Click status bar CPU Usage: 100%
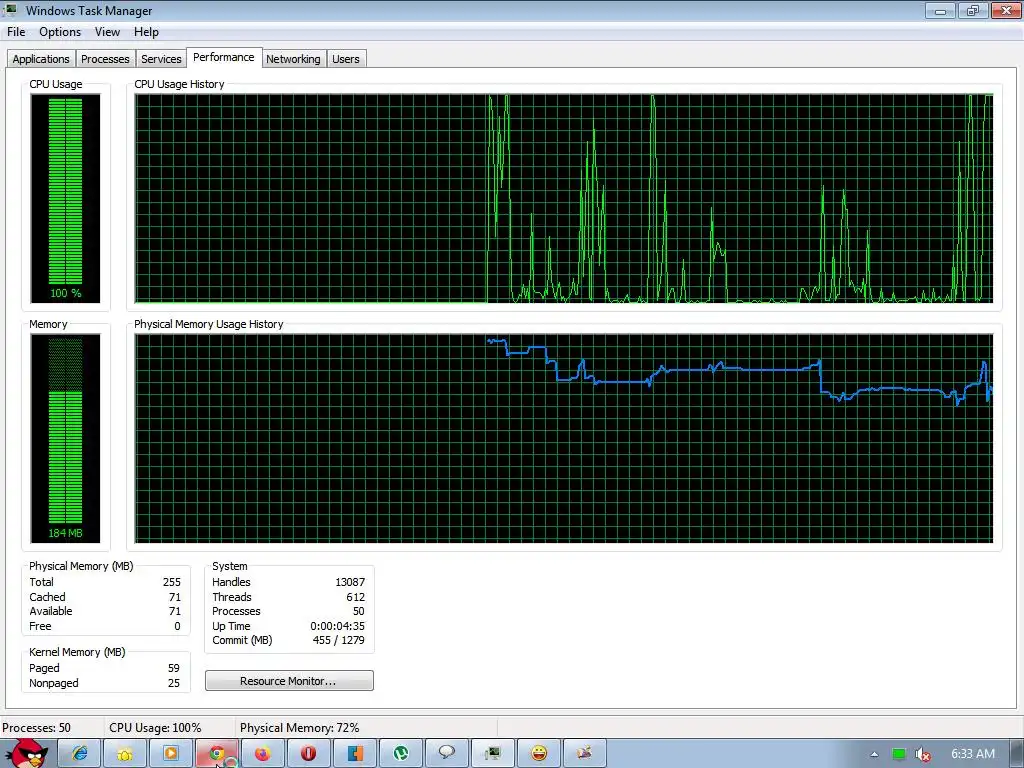Screen dimensions: 1024x768 tap(155, 728)
